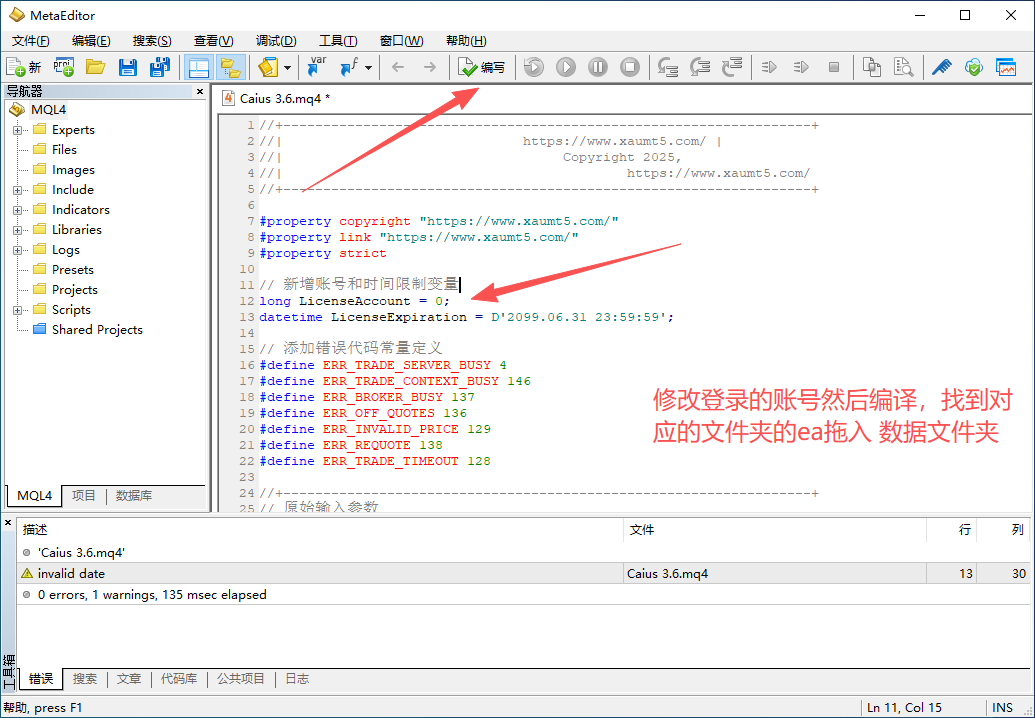Click the first of the two arrow-with-lines icons
The width and height of the screenshot is (1035, 718).
click(769, 67)
